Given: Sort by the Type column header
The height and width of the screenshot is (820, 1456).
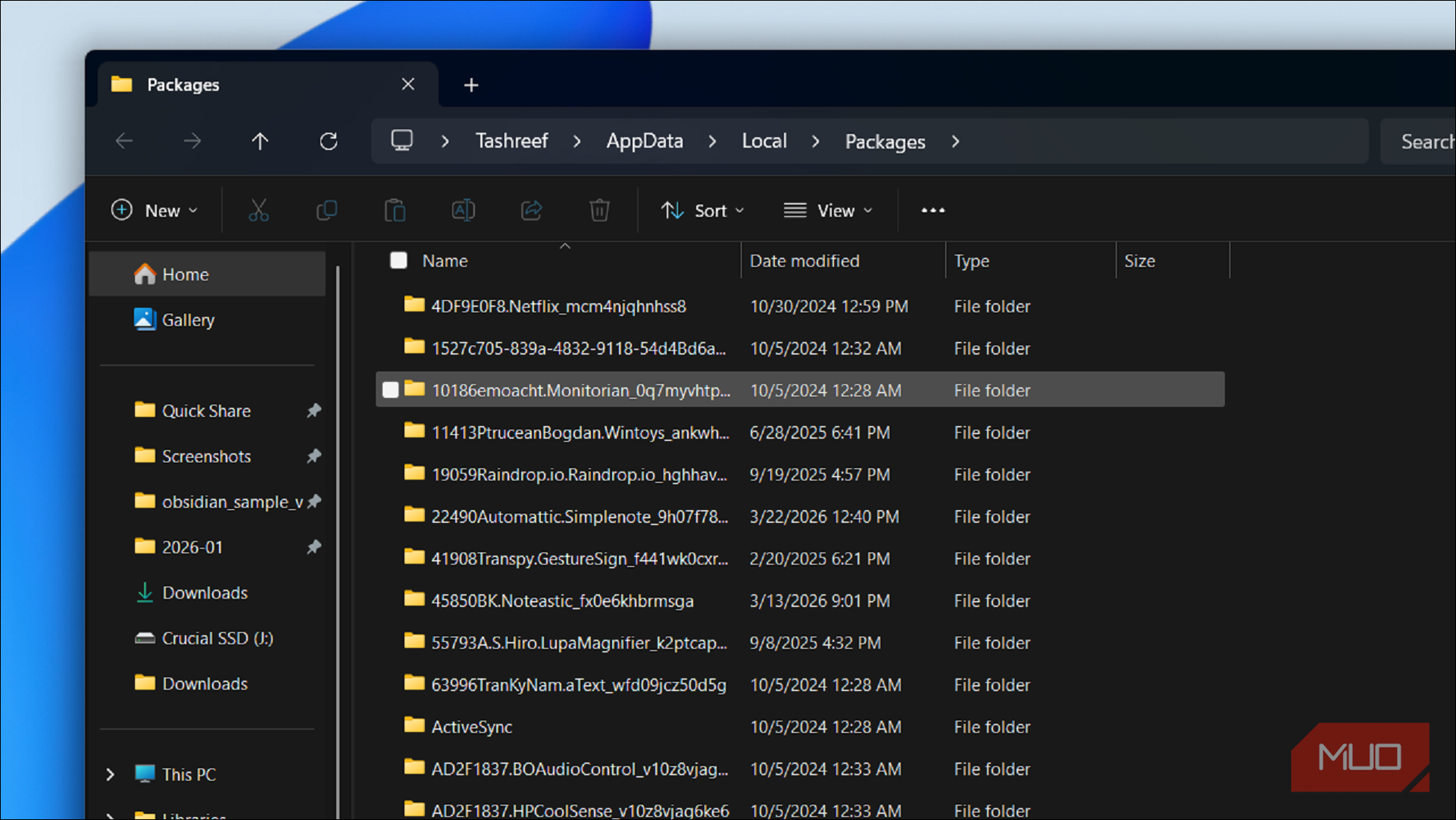Looking at the screenshot, I should coord(971,261).
